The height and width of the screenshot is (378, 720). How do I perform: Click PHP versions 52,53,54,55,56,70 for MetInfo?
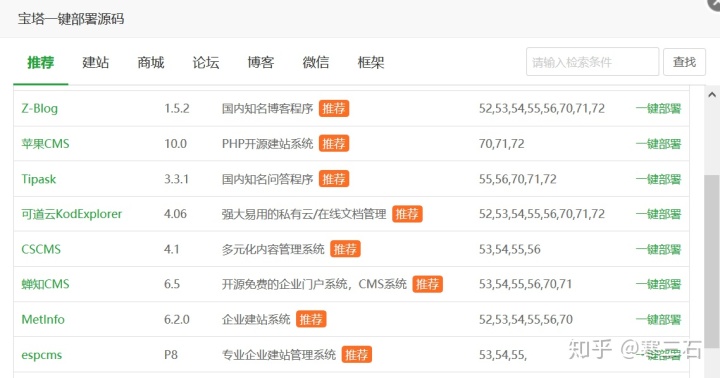(x=526, y=320)
